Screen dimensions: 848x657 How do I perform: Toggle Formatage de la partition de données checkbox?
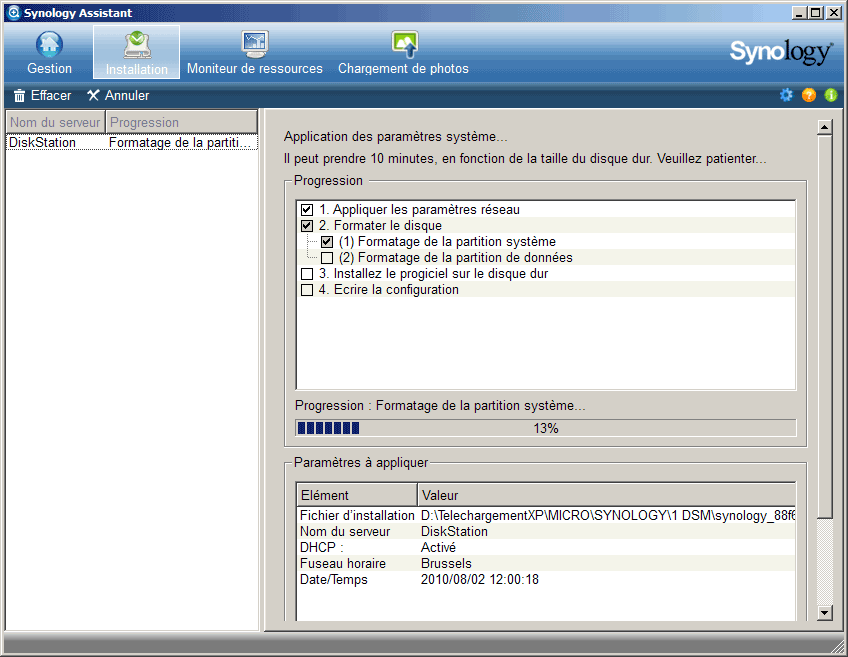(327, 257)
